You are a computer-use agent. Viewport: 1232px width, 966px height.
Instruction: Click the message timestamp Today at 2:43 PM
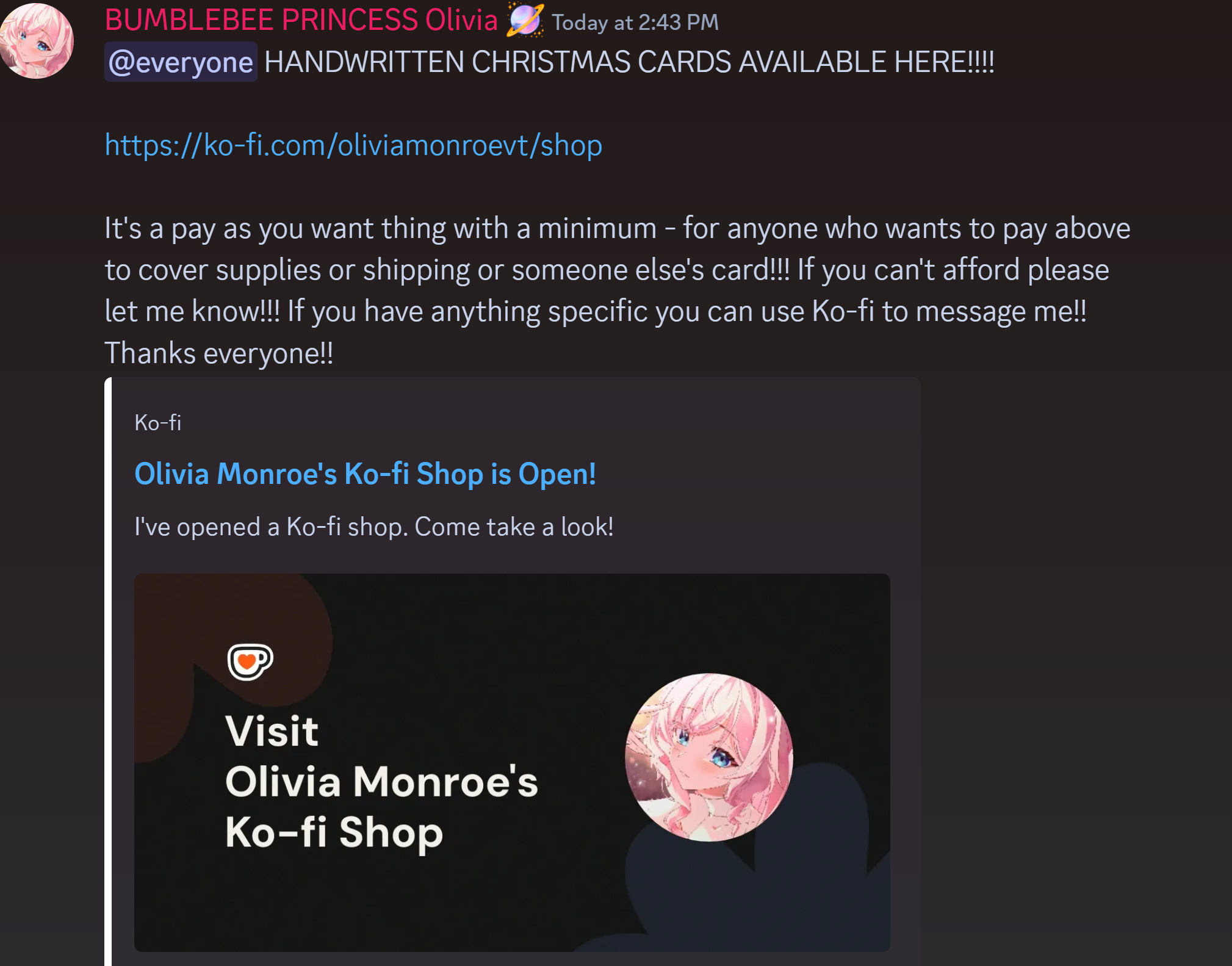(635, 23)
